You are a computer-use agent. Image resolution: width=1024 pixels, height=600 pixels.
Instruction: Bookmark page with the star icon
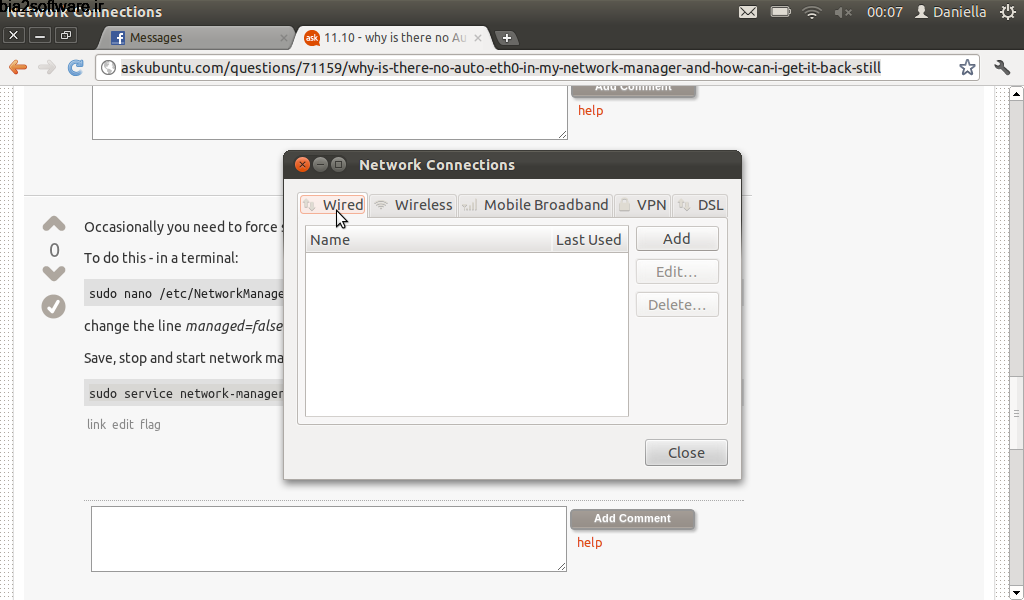pos(967,68)
